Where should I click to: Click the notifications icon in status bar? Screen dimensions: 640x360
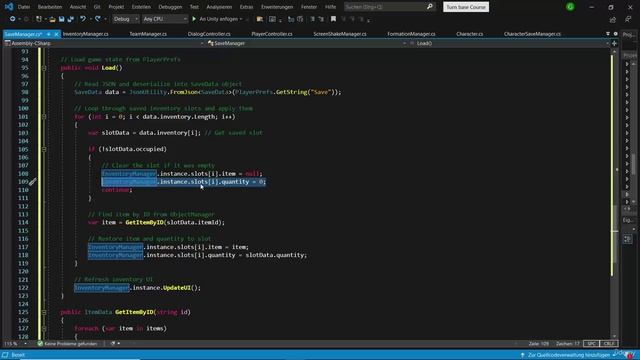tap(630, 355)
